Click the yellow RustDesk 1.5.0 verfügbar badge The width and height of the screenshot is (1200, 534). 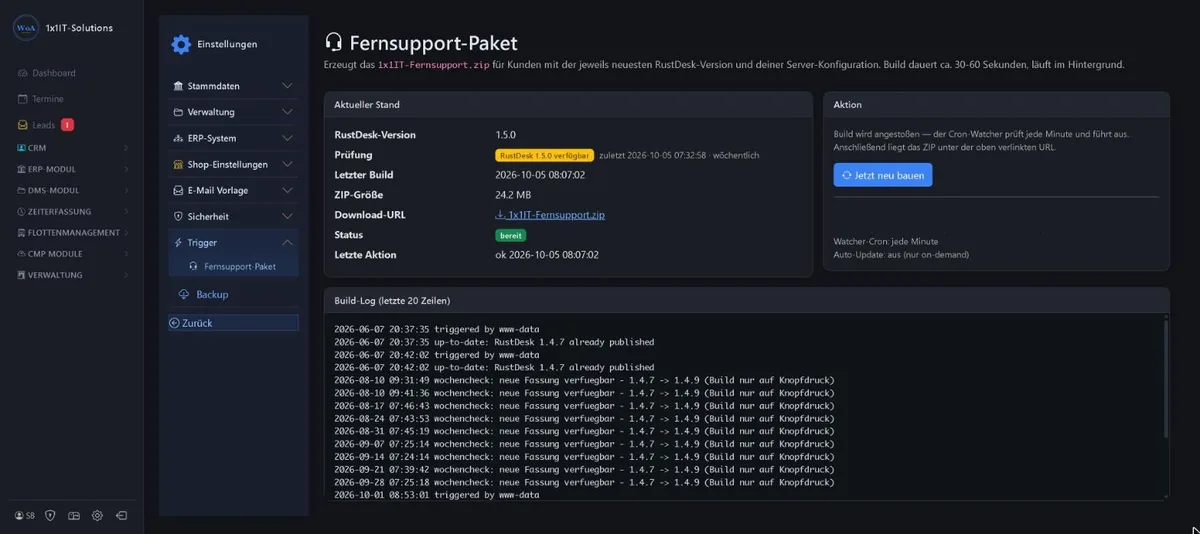point(544,155)
